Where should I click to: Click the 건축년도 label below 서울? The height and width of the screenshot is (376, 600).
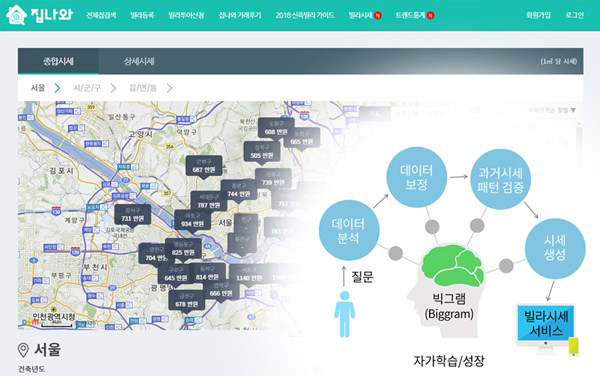[x=31, y=369]
